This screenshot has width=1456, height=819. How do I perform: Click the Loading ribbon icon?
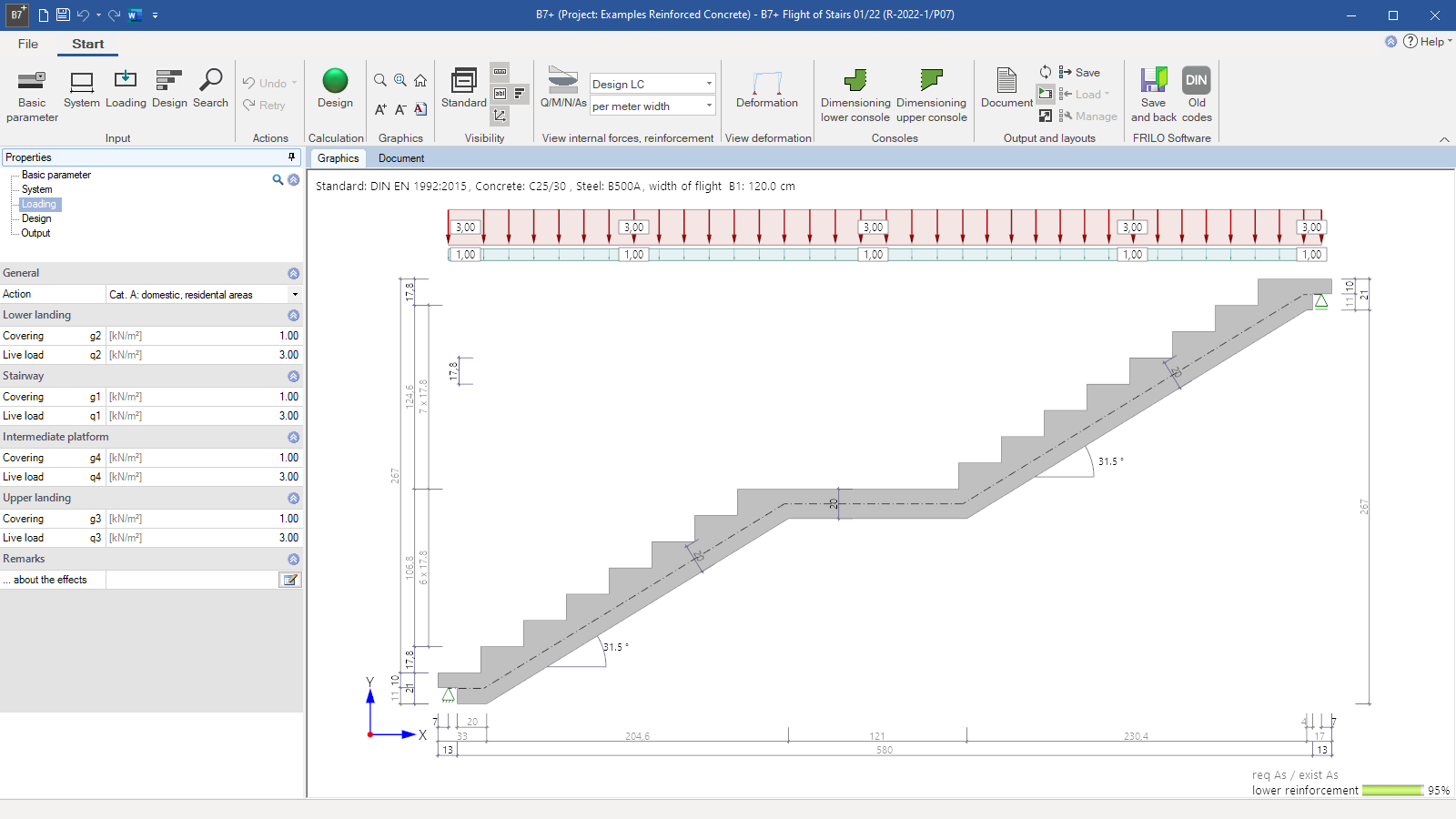[x=126, y=89]
